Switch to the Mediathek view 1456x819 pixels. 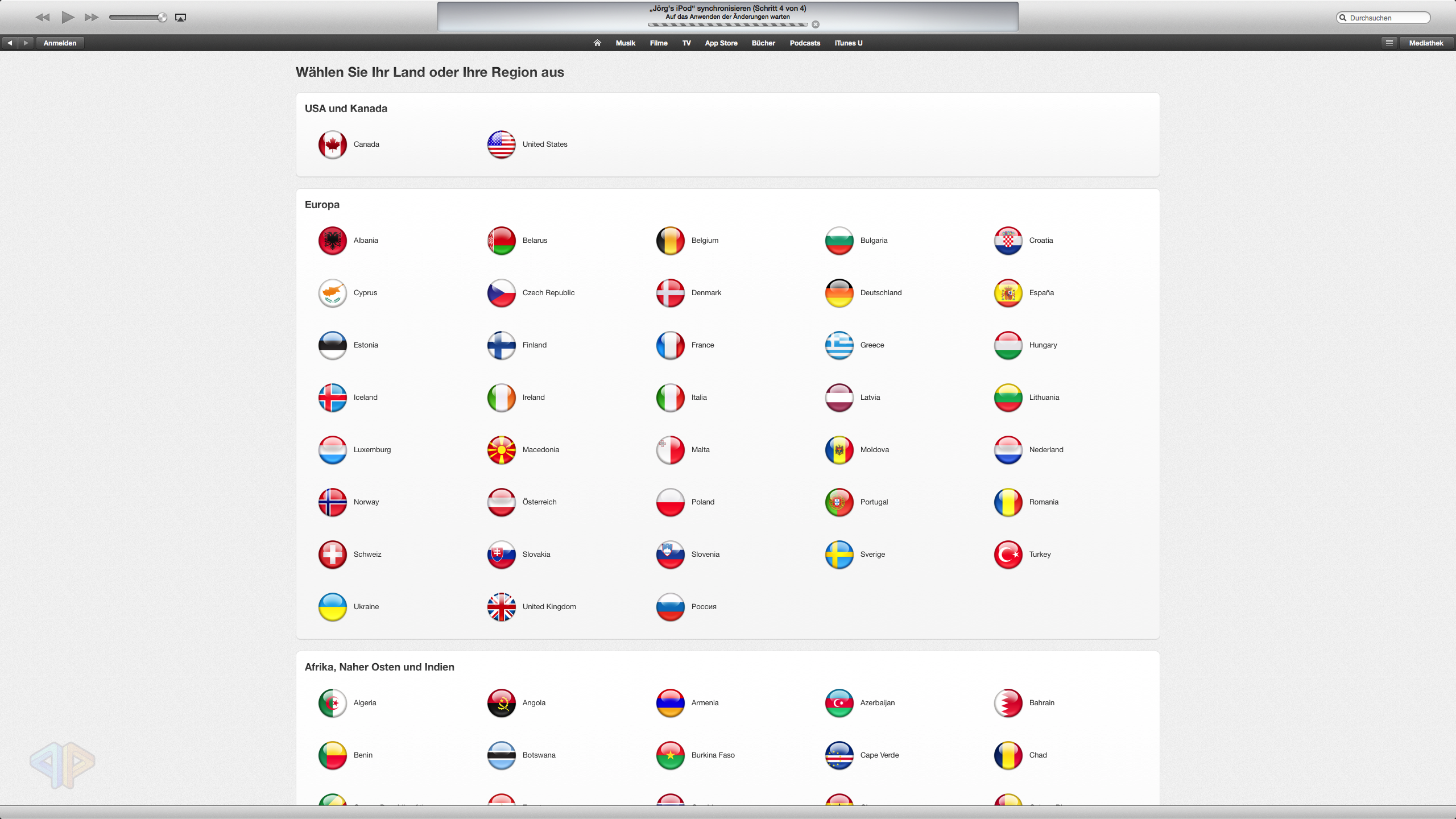[x=1426, y=43]
